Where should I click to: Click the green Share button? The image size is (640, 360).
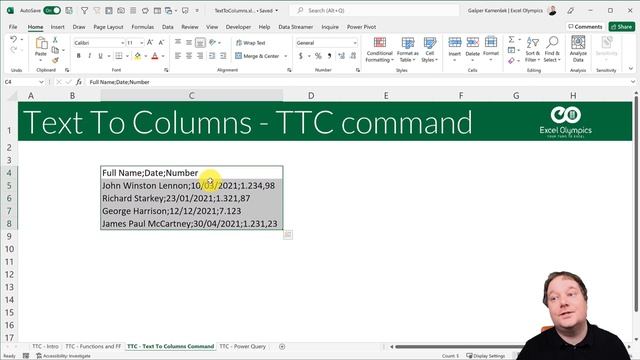coord(622,27)
